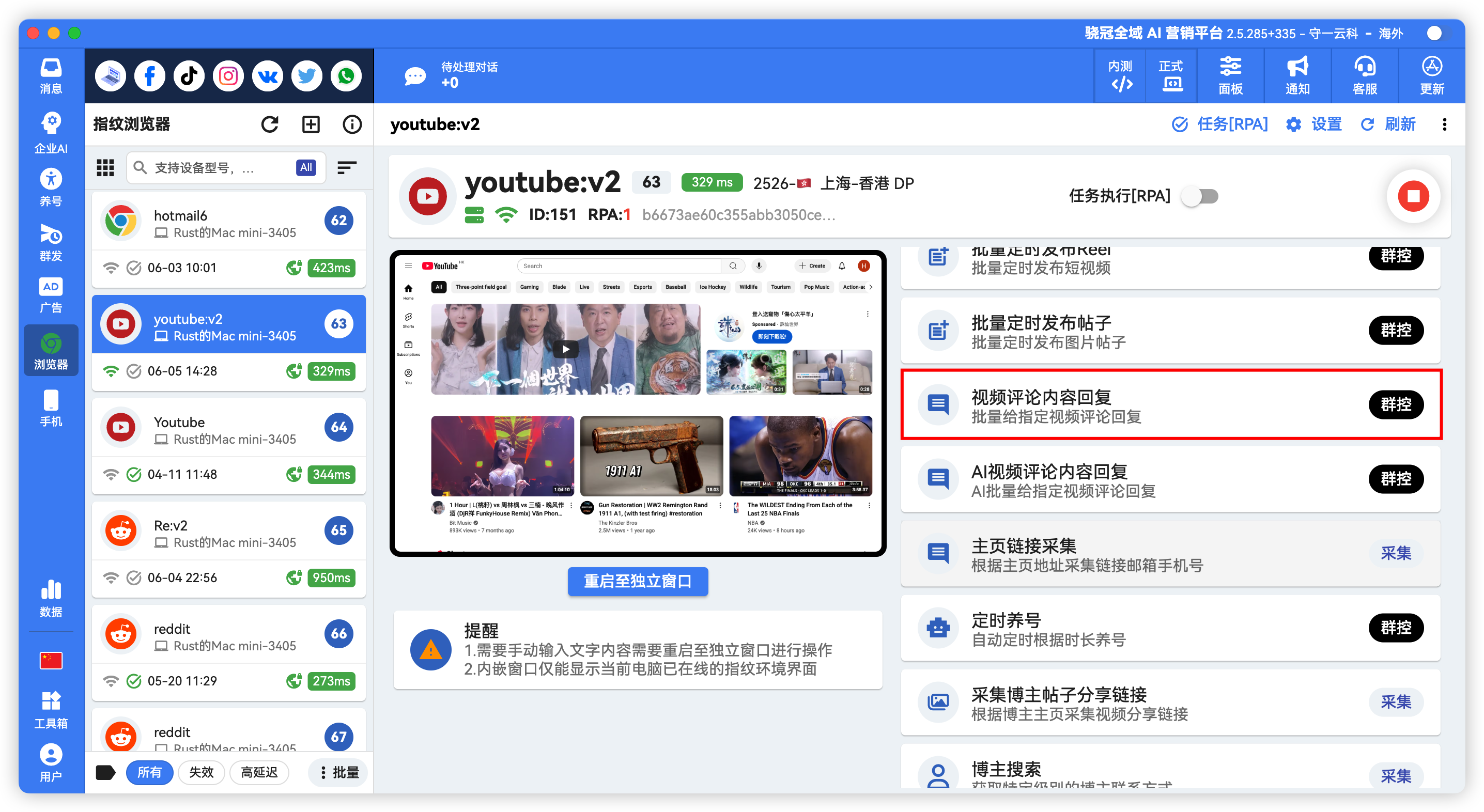Image resolution: width=1484 pixels, height=812 pixels.
Task: Click 采集 for 主页链接采集
Action: click(1396, 553)
